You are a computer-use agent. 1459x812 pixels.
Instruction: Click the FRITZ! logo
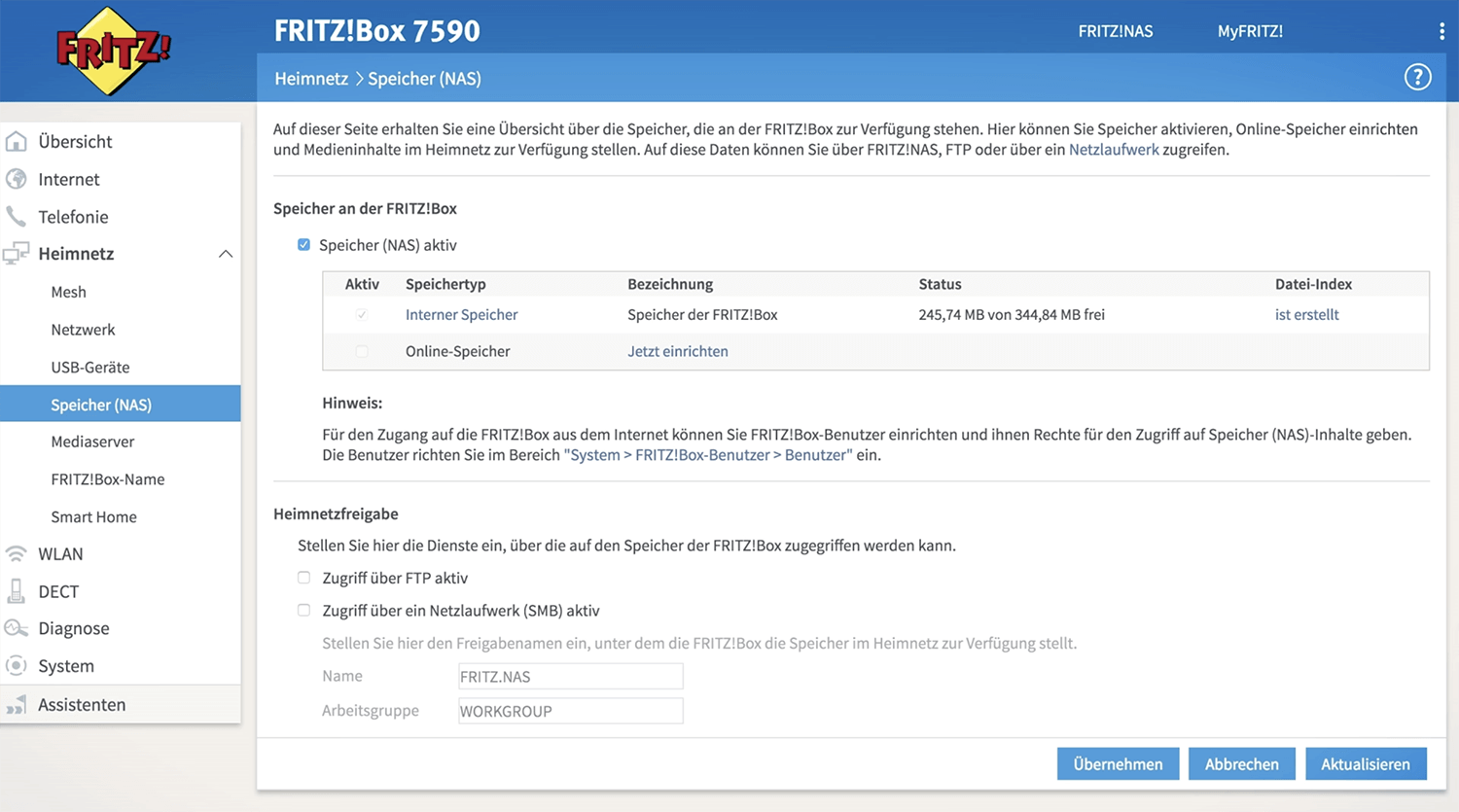point(114,51)
